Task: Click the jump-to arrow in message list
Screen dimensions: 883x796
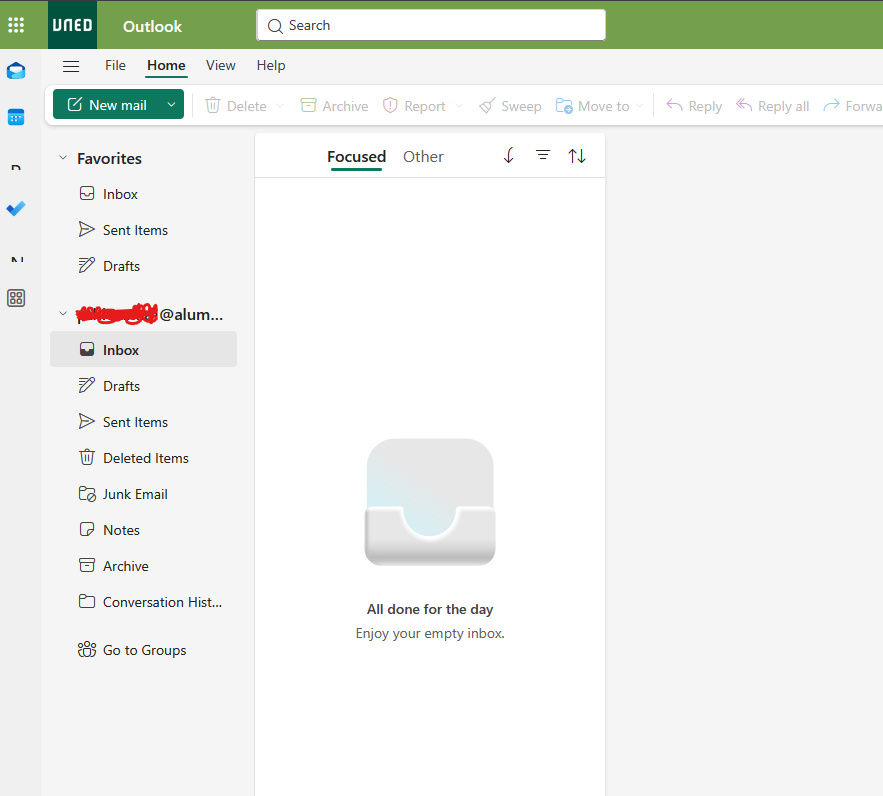Action: 509,155
